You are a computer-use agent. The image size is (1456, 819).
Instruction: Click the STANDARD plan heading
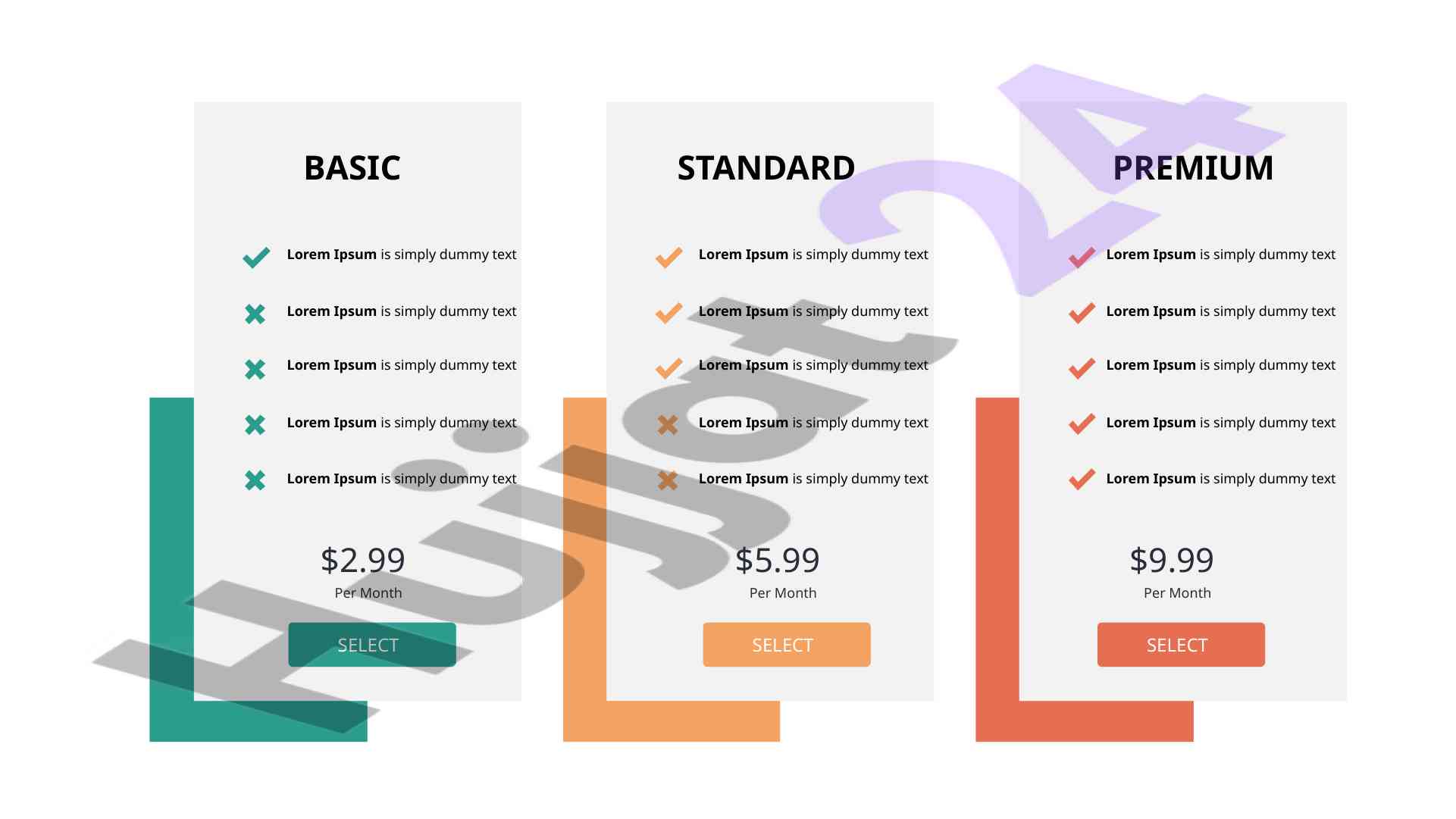click(766, 168)
